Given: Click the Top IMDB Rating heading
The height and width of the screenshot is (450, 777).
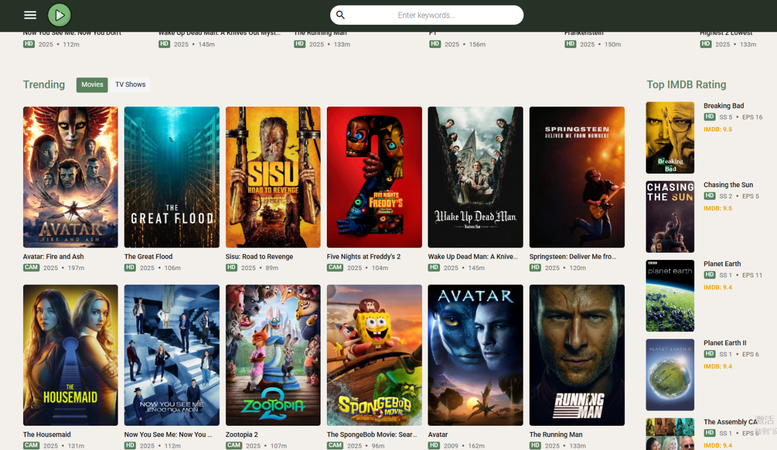Looking at the screenshot, I should [686, 85].
